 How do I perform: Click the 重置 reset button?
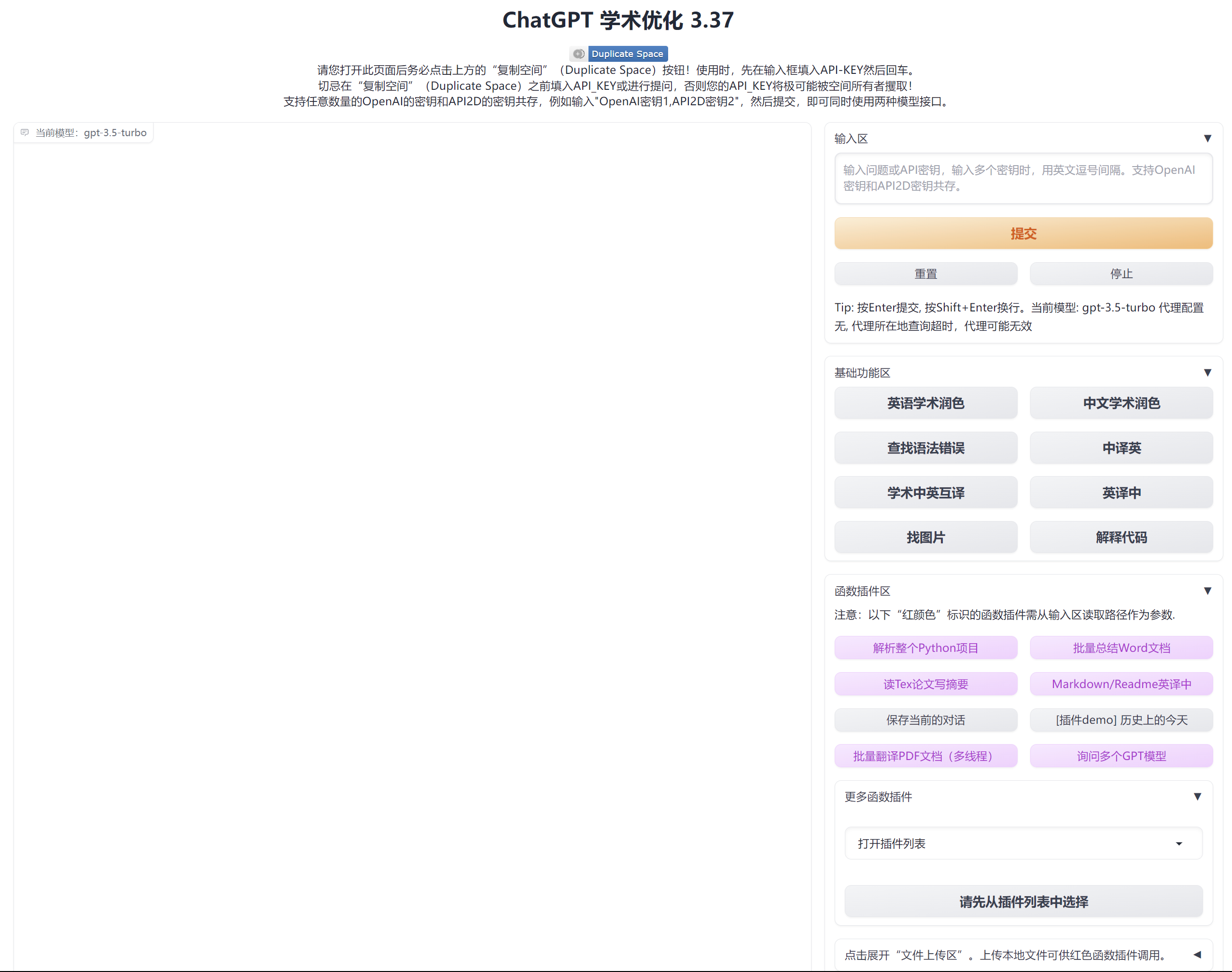926,274
